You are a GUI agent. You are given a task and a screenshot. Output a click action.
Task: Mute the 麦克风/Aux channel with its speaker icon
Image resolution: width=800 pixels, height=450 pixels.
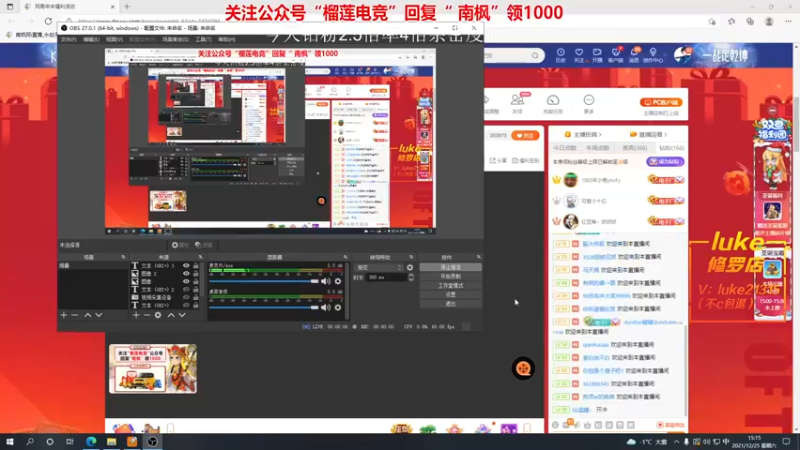tap(326, 281)
